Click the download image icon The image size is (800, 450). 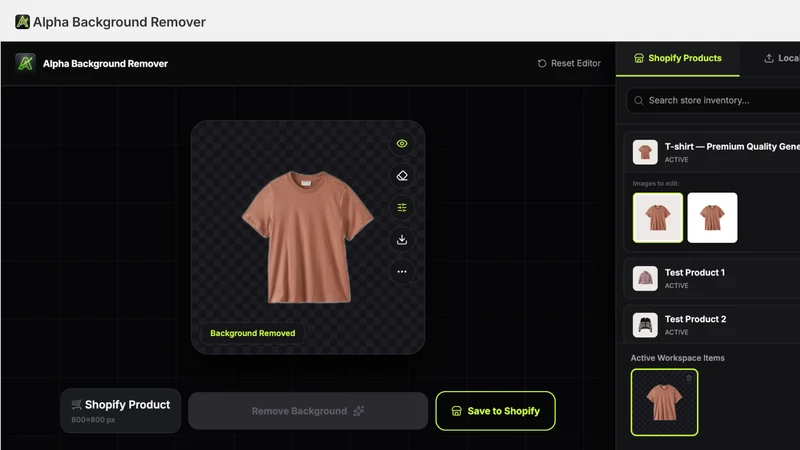(x=402, y=240)
